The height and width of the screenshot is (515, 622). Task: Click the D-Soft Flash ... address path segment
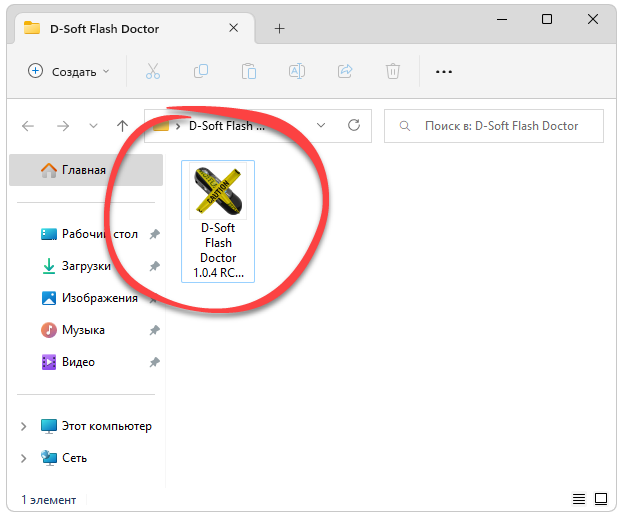227,126
